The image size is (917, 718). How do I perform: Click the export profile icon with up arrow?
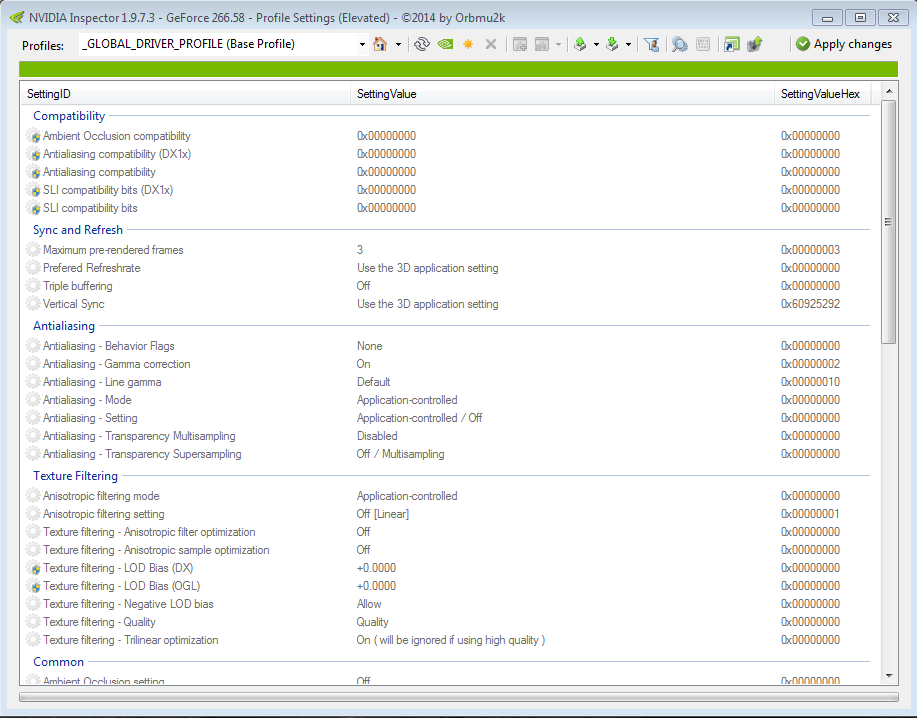[x=580, y=44]
